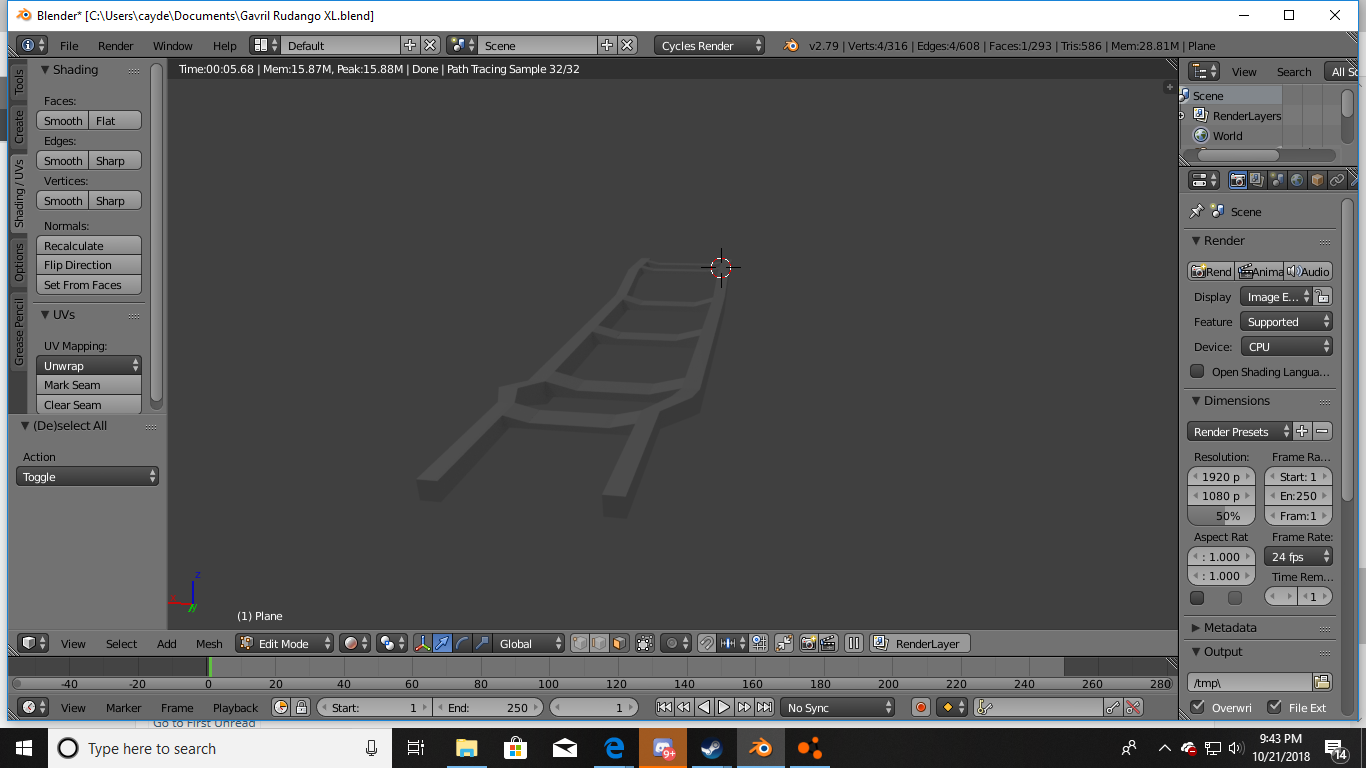The width and height of the screenshot is (1366, 768).
Task: Open the Edit Mode dropdown
Action: click(285, 643)
